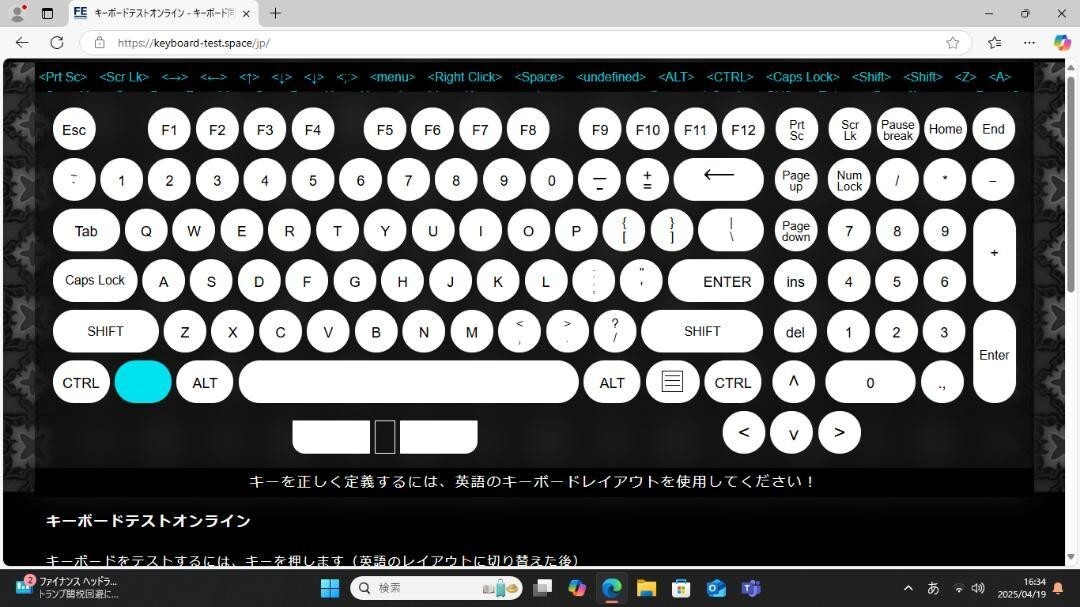Click the up arrow virtual key
Screen dimensions: 1080x607
click(793, 382)
